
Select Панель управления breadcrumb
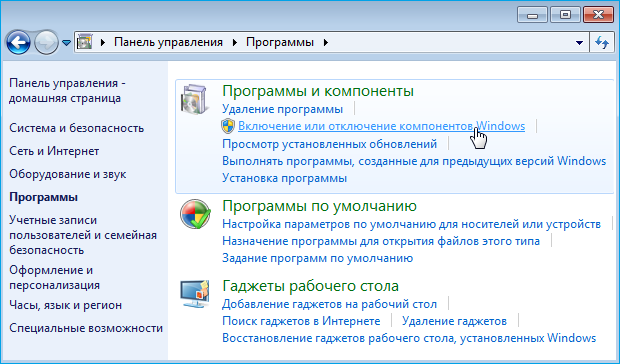click(168, 42)
